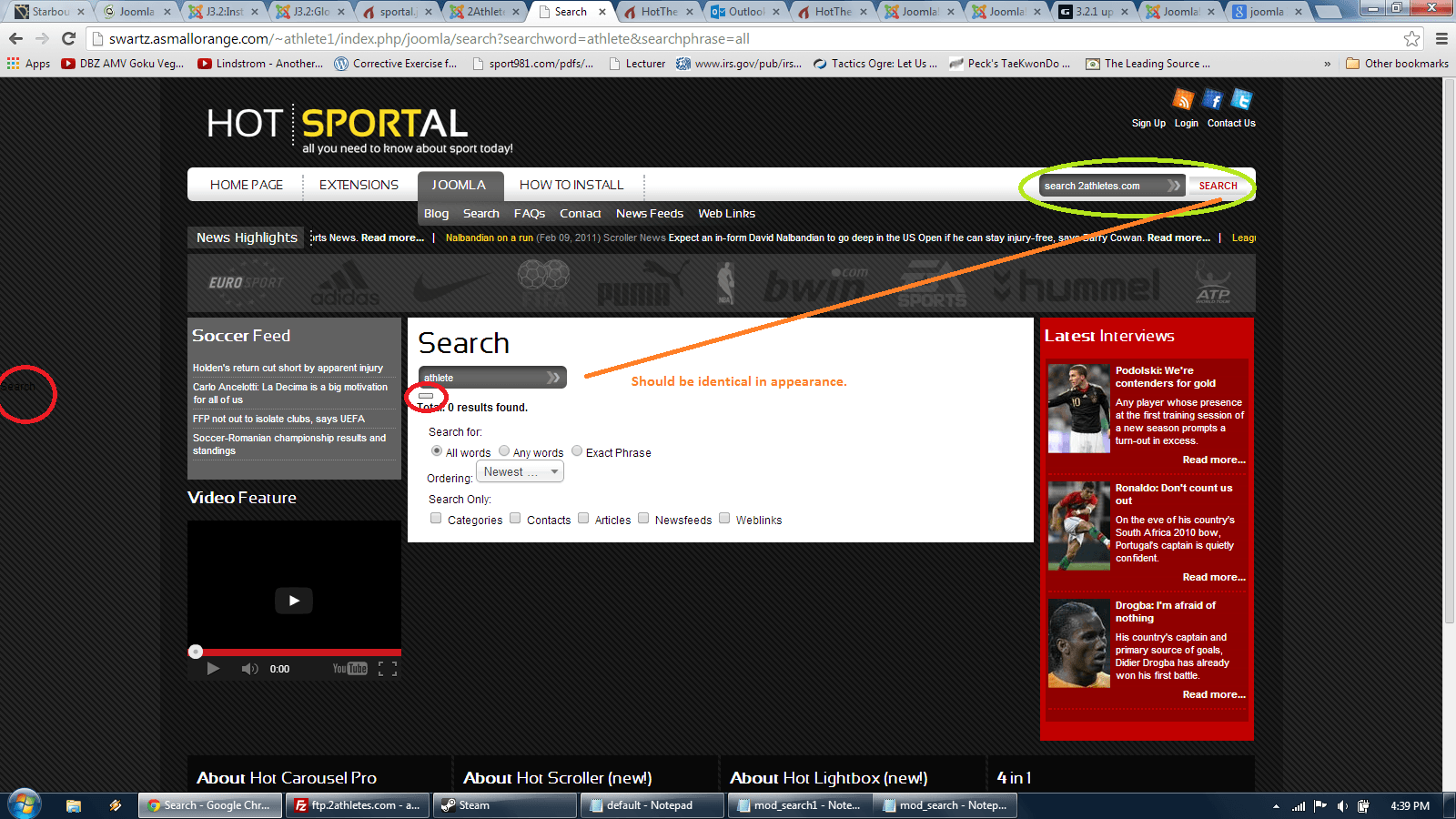Image resolution: width=1456 pixels, height=819 pixels.
Task: Click the small play control under video
Action: click(213, 669)
